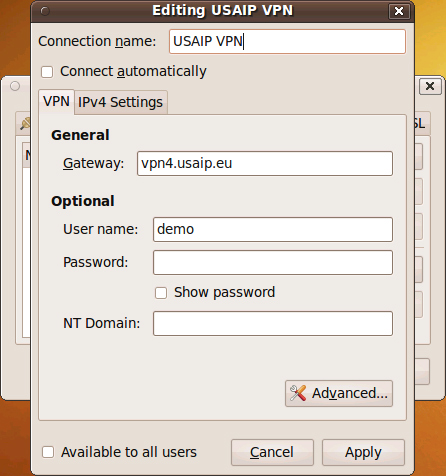Focus the Connection name field

287,42
